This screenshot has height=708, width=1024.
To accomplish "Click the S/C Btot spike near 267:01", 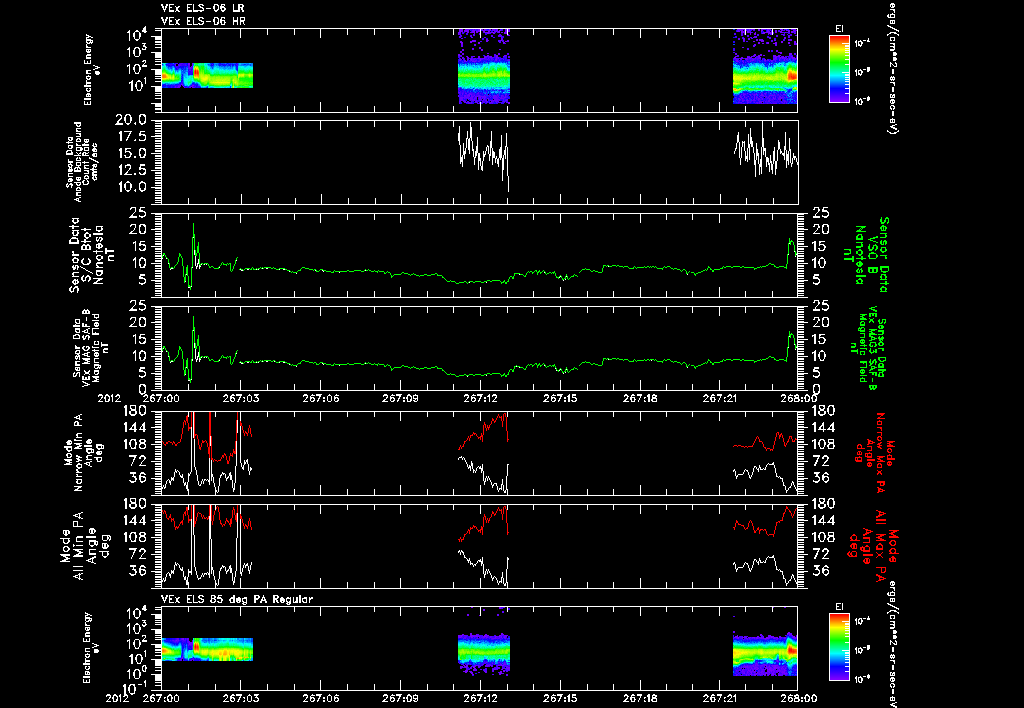I will pos(193,245).
